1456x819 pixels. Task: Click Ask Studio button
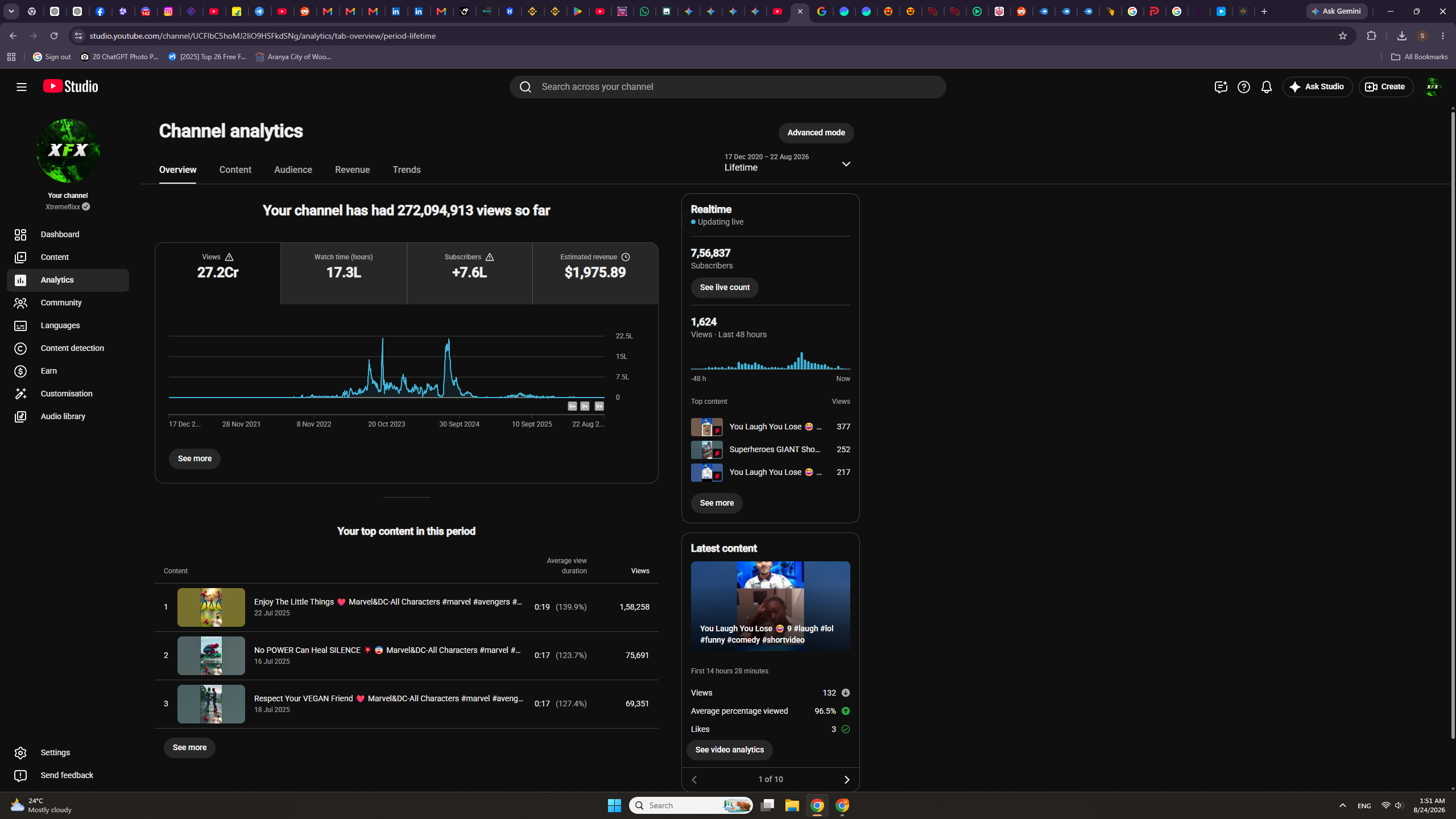coord(1317,87)
